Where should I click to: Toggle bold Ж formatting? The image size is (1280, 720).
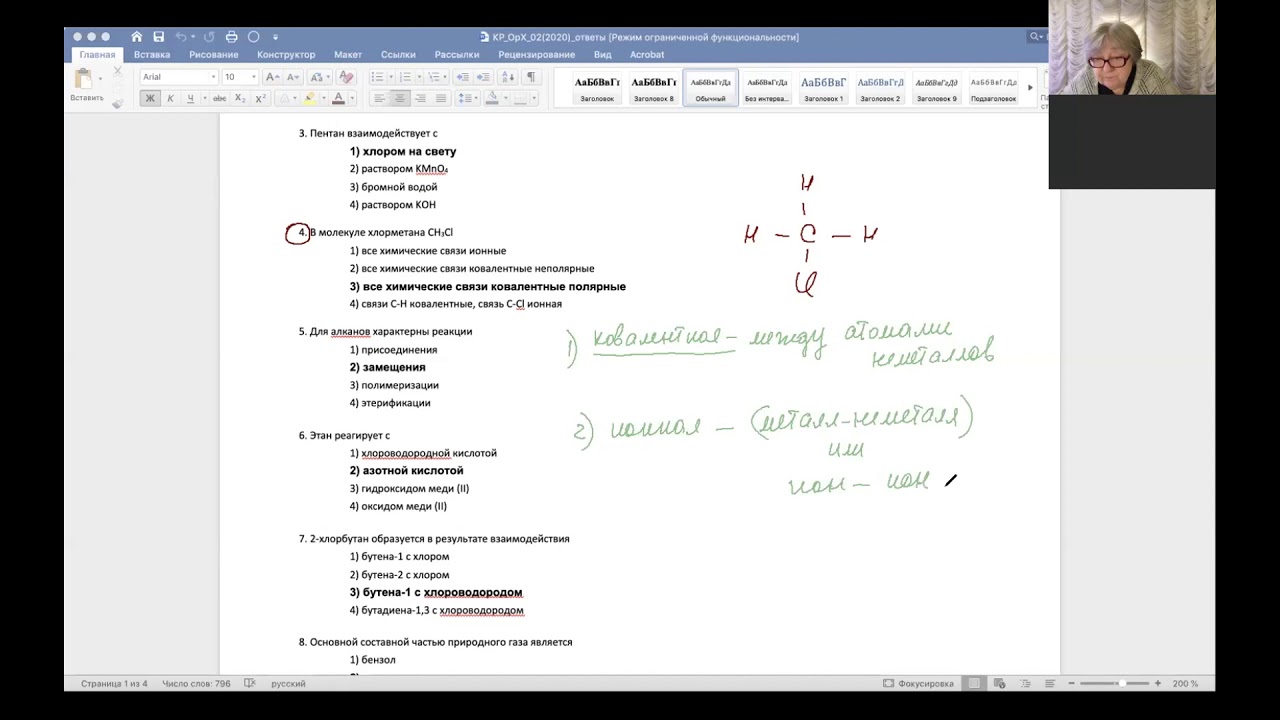150,98
